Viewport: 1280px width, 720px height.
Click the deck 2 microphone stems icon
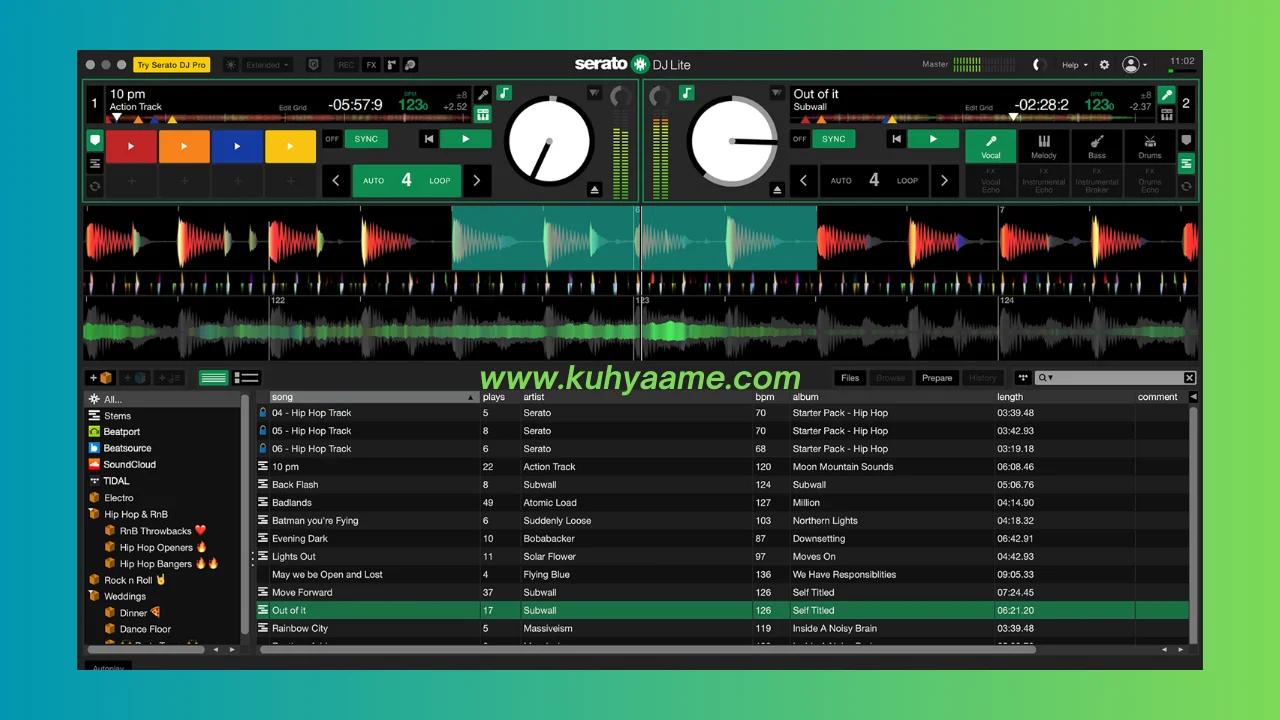coord(1166,95)
